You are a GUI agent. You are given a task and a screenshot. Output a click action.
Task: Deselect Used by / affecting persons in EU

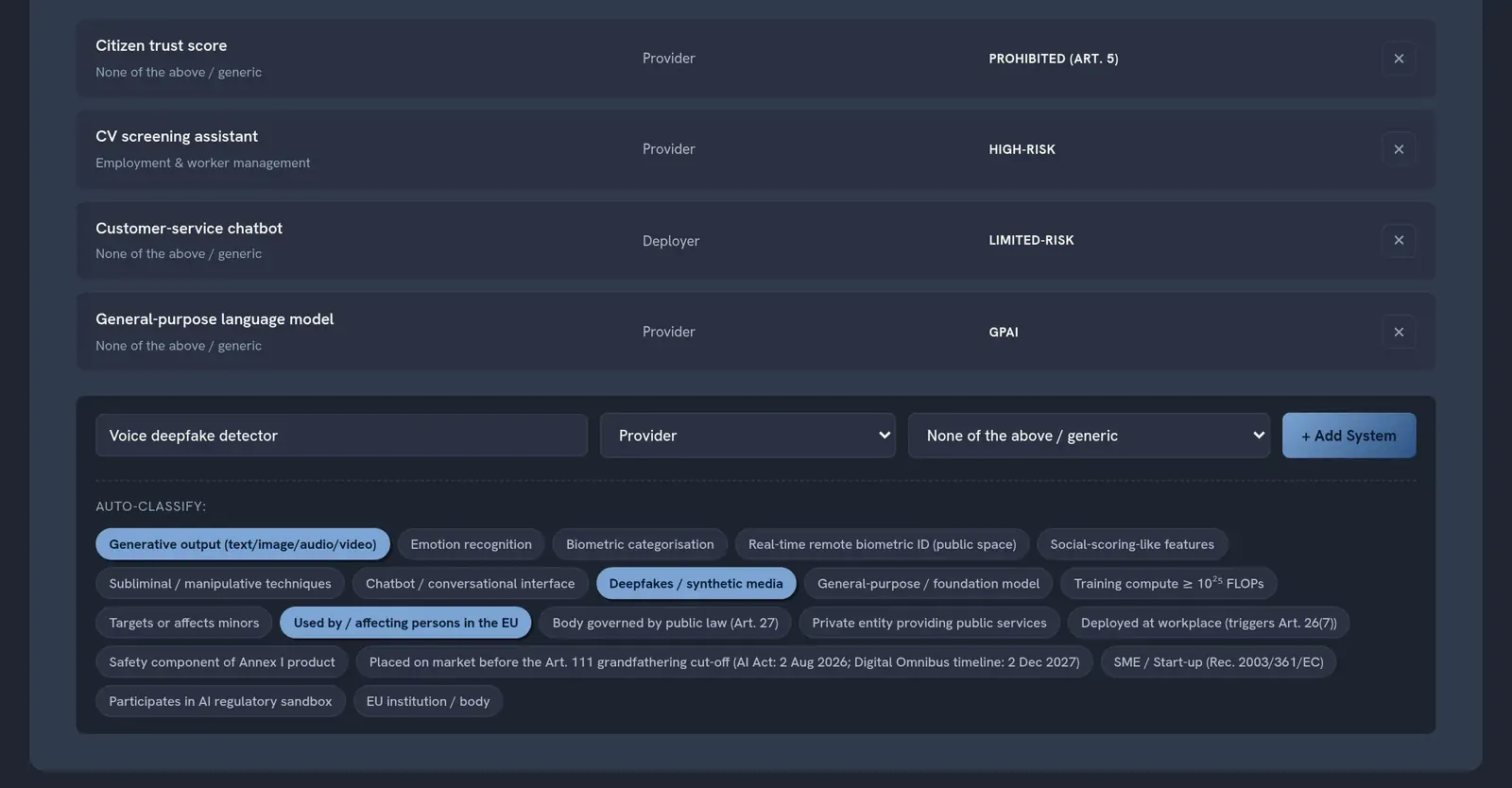pos(405,623)
